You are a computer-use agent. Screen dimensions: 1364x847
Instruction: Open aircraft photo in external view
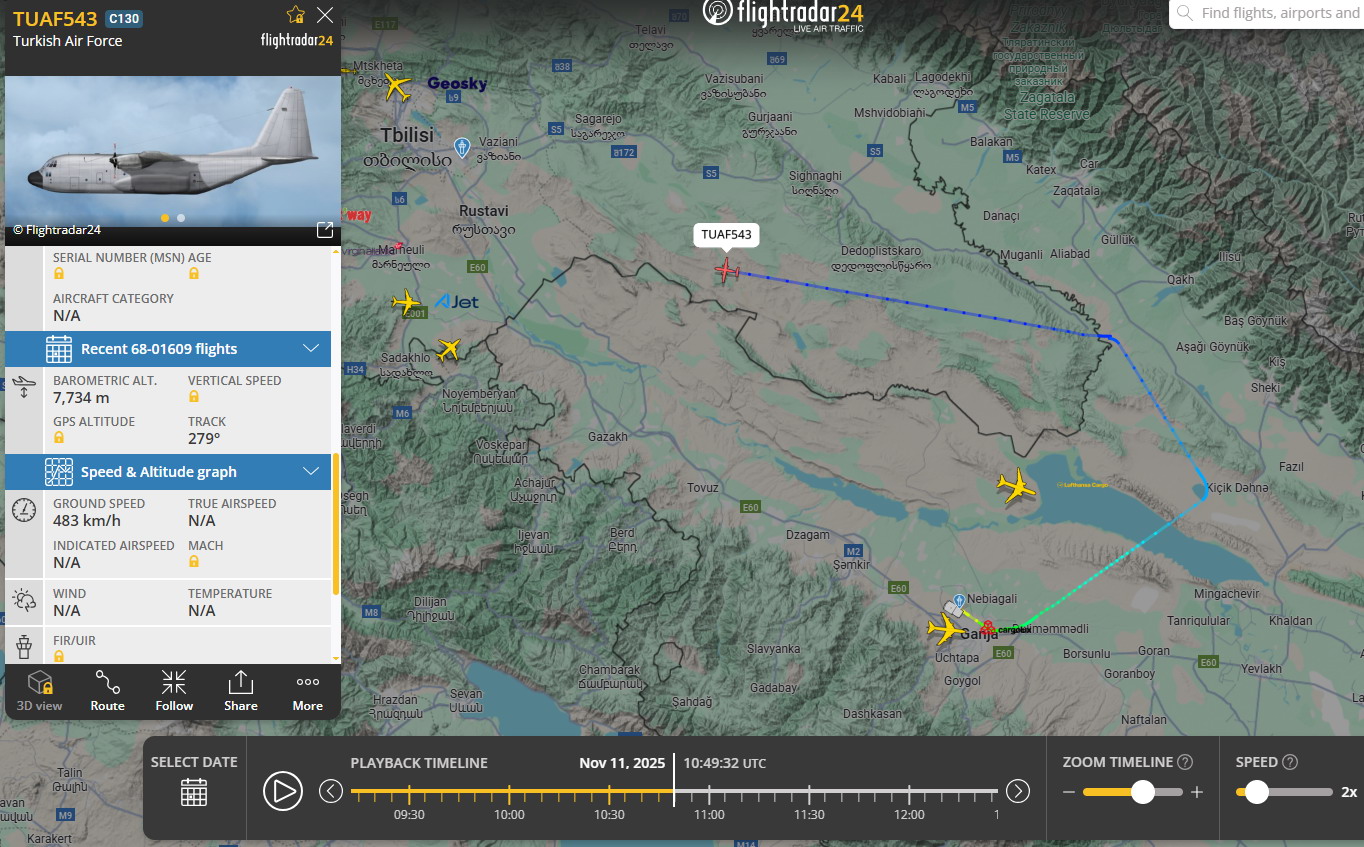click(x=325, y=230)
